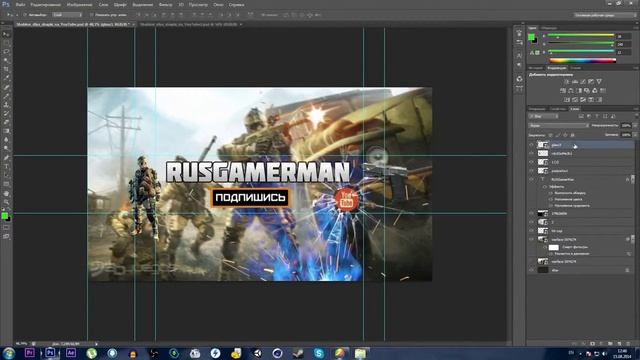640x360 pixels.
Task: Add a Hue/Saturation adjustment layer
Action: [563, 91]
